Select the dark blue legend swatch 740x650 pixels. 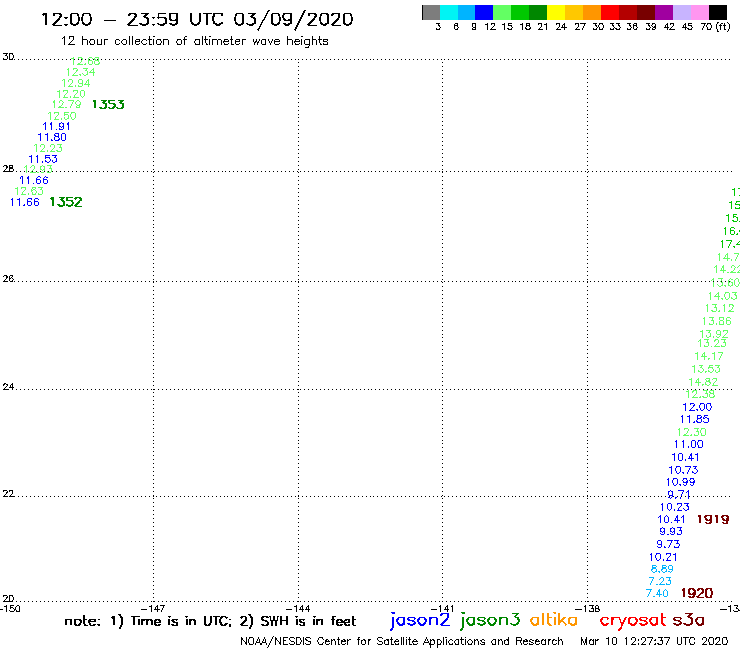point(484,12)
